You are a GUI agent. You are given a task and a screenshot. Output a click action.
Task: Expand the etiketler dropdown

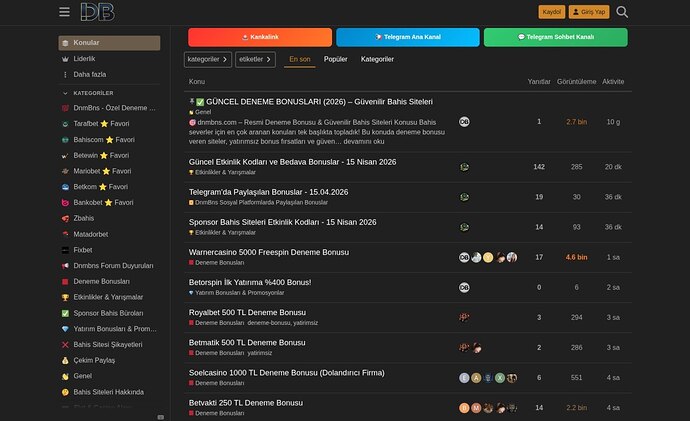point(255,59)
